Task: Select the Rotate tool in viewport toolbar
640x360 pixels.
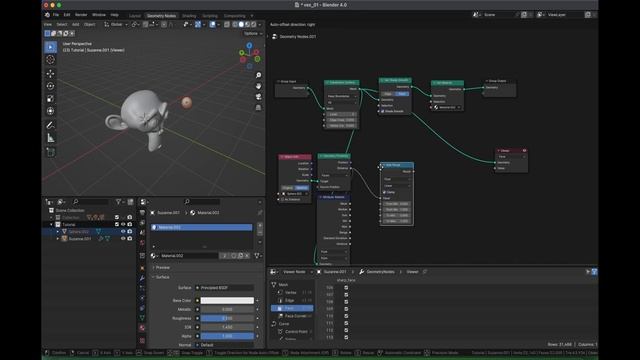Action: [51, 86]
